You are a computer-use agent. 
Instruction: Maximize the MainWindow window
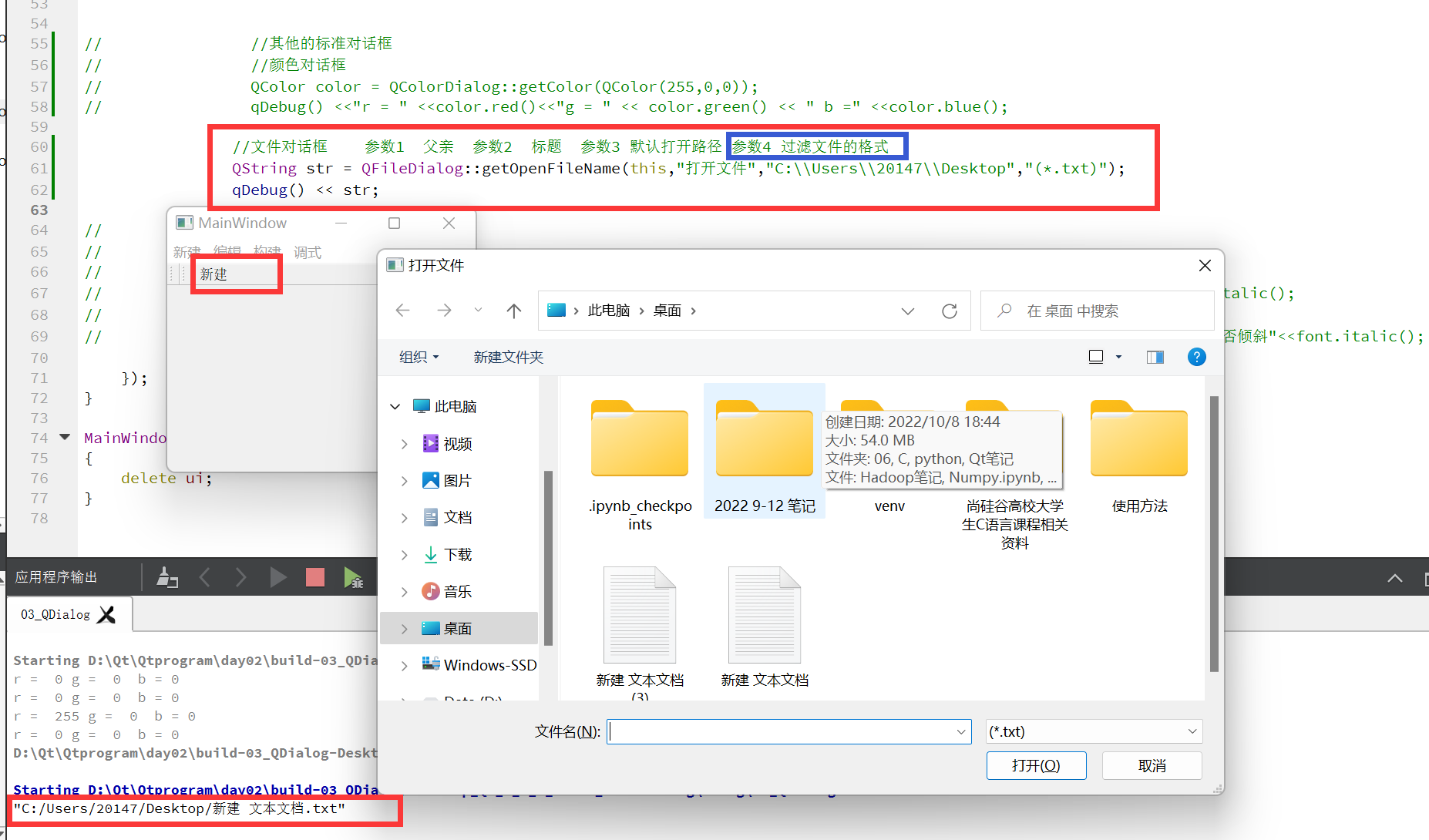tap(394, 223)
